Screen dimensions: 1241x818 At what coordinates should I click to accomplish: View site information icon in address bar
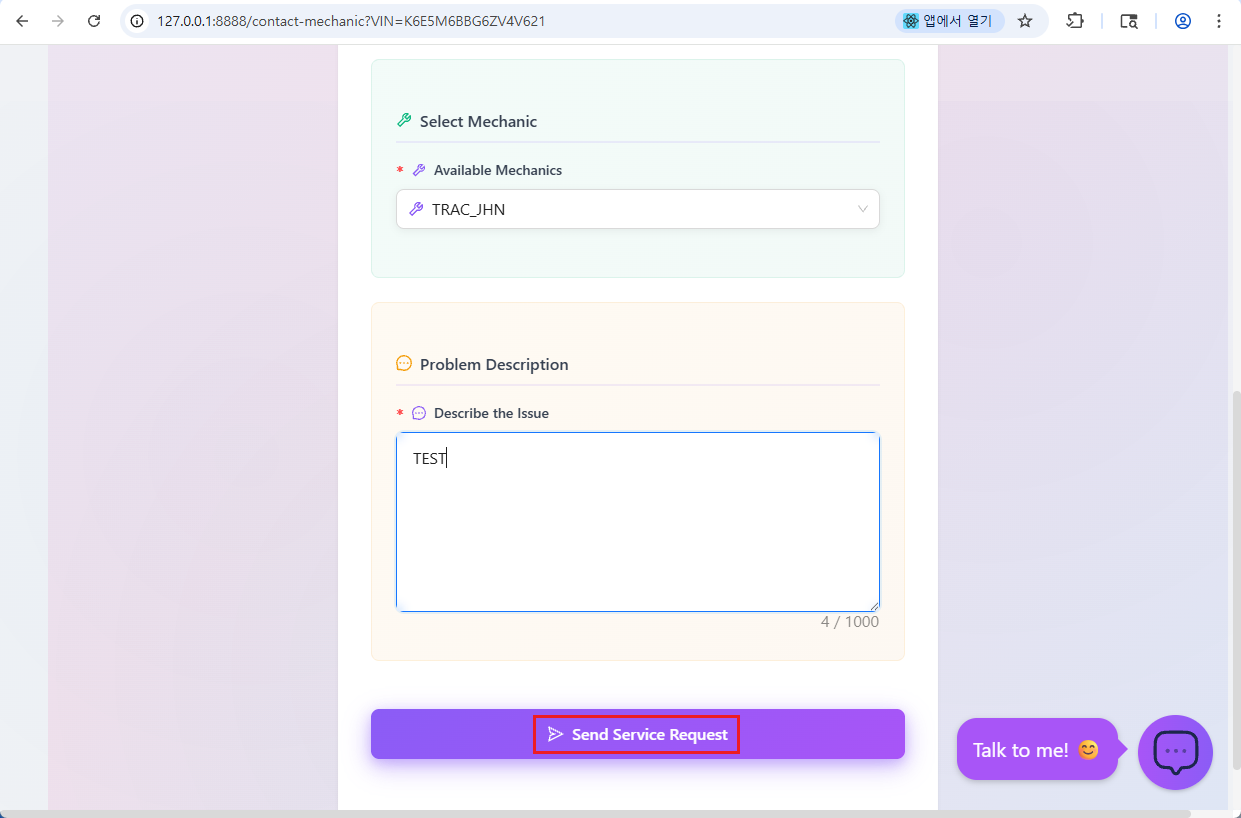pos(138,21)
